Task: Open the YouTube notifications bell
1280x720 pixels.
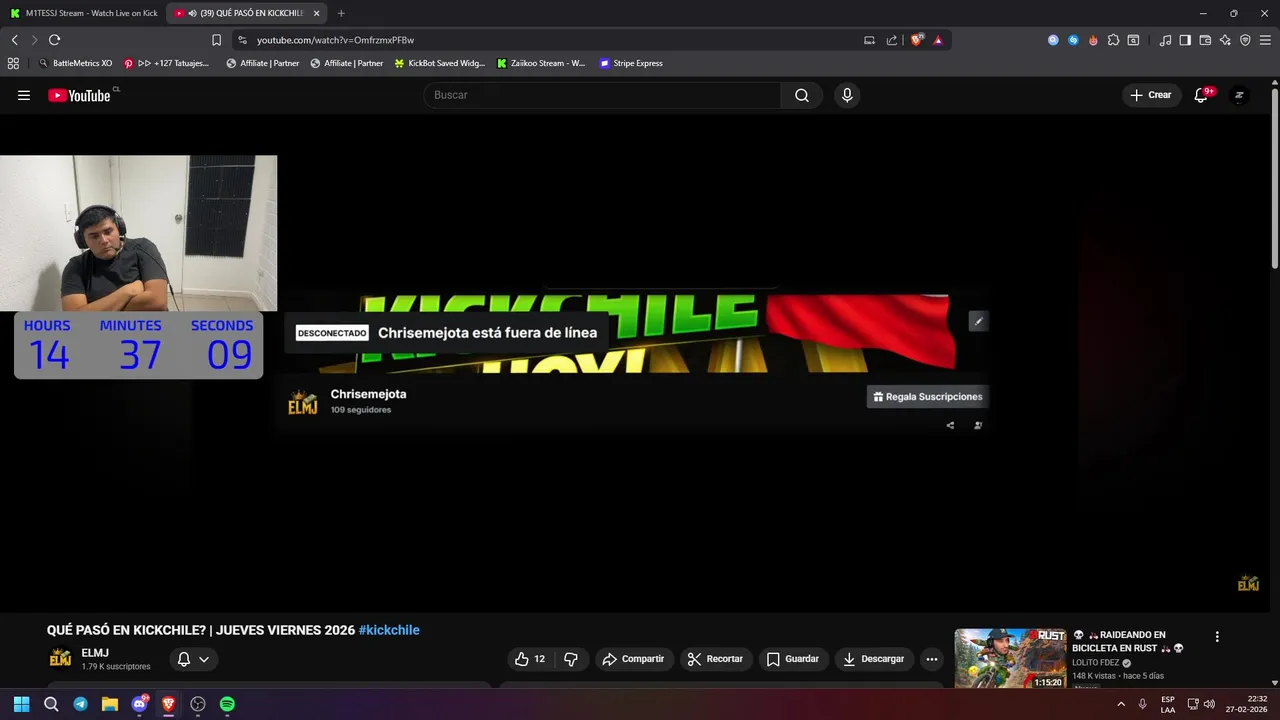Action: pyautogui.click(x=1202, y=95)
